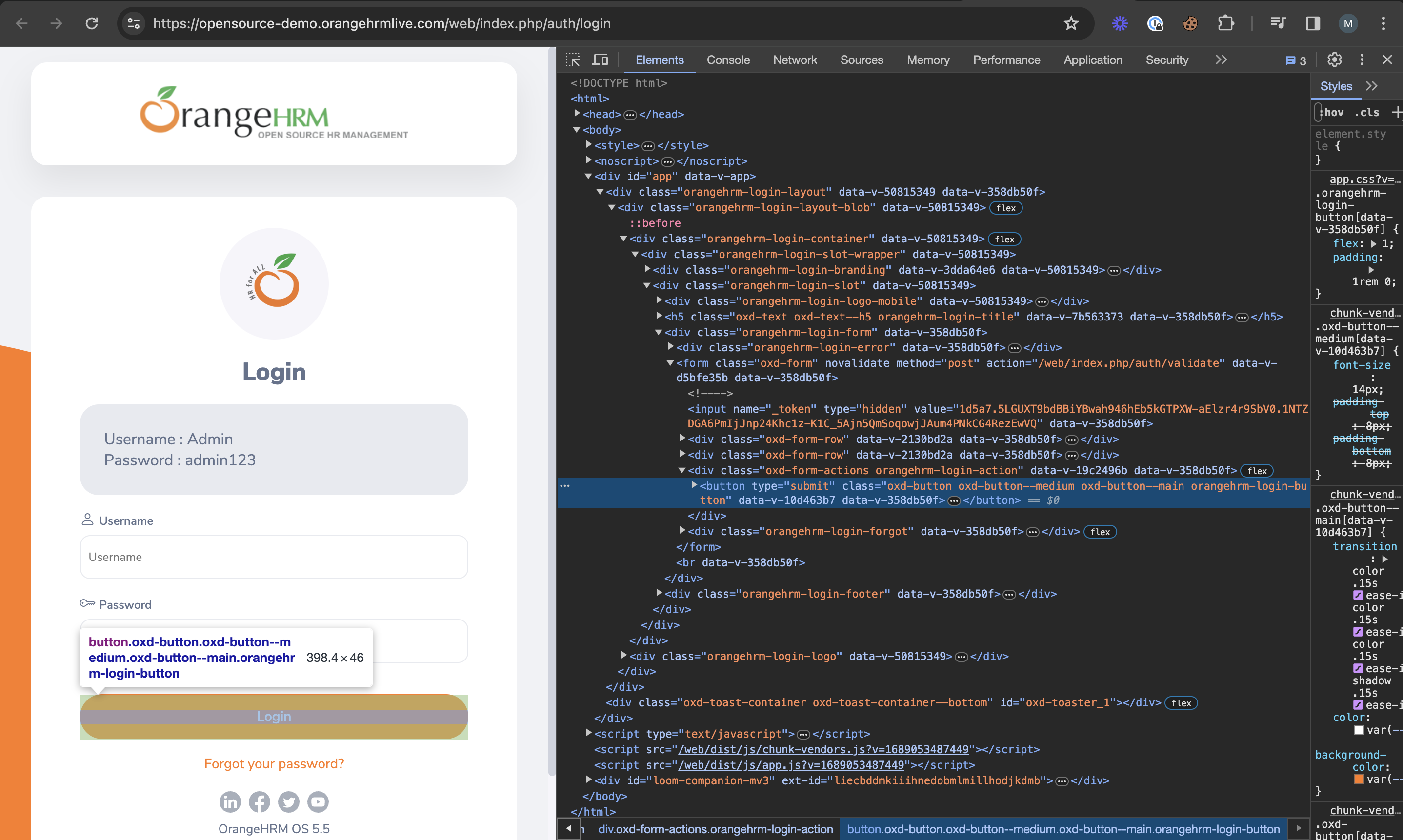Activate the inspect element picker icon
The image size is (1403, 840).
[573, 60]
